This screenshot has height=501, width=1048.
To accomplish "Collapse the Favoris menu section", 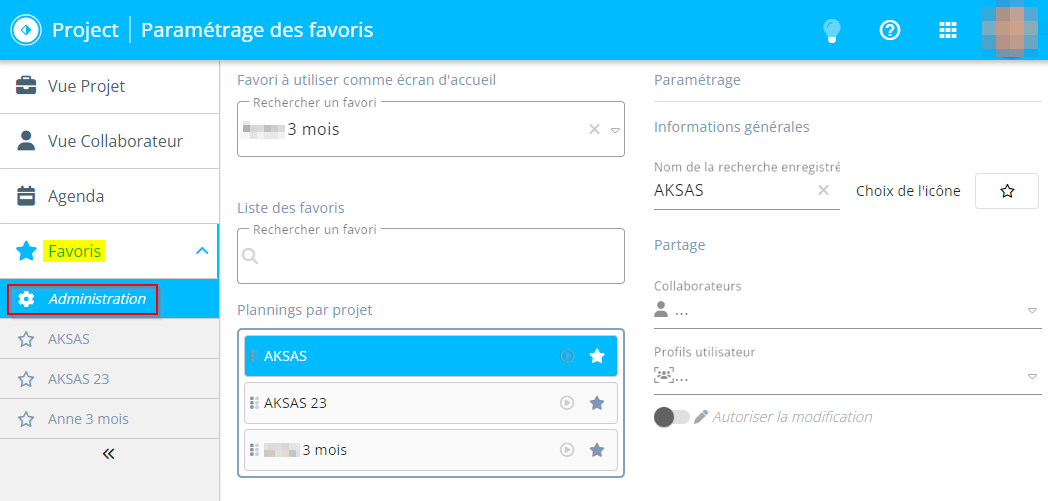I will [x=202, y=251].
